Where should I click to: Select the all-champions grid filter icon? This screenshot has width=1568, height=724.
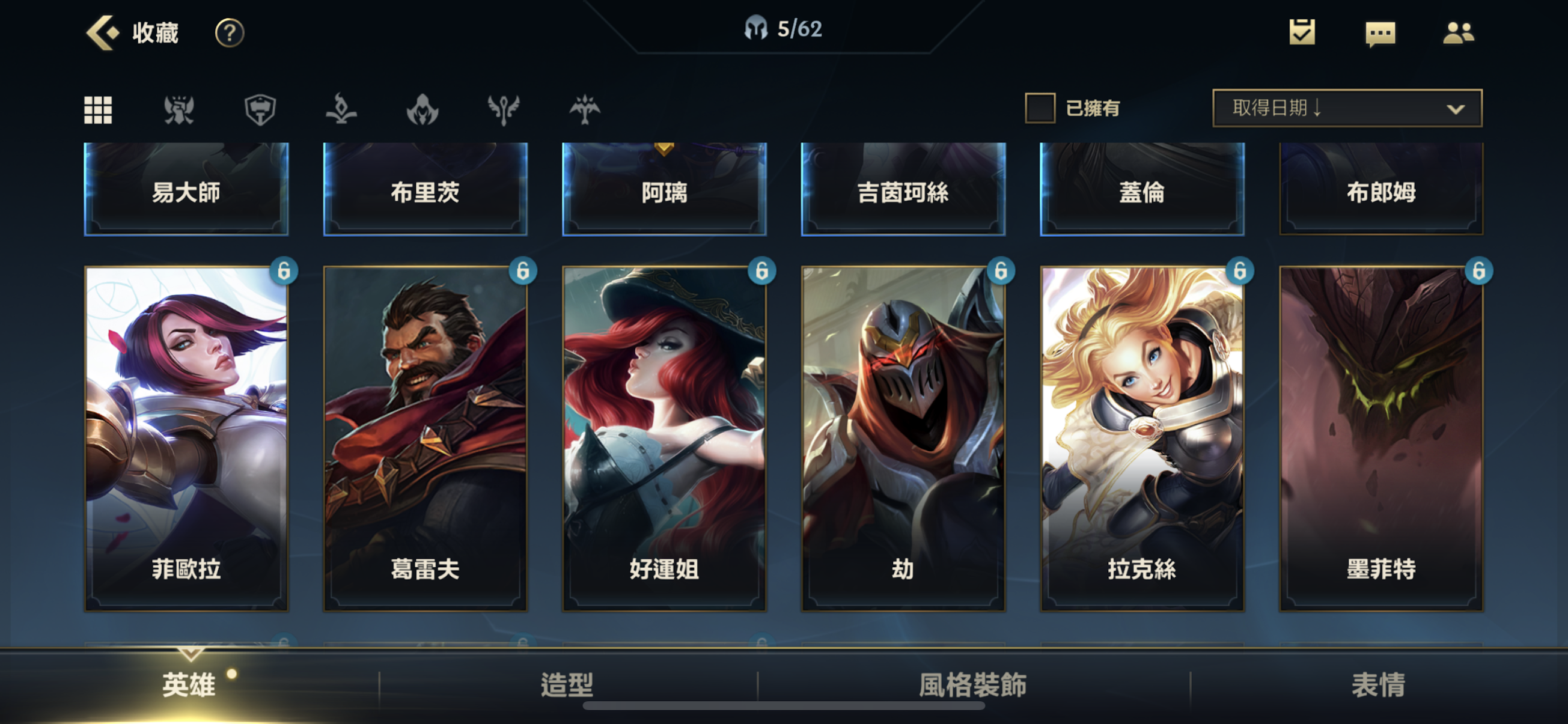(98, 110)
